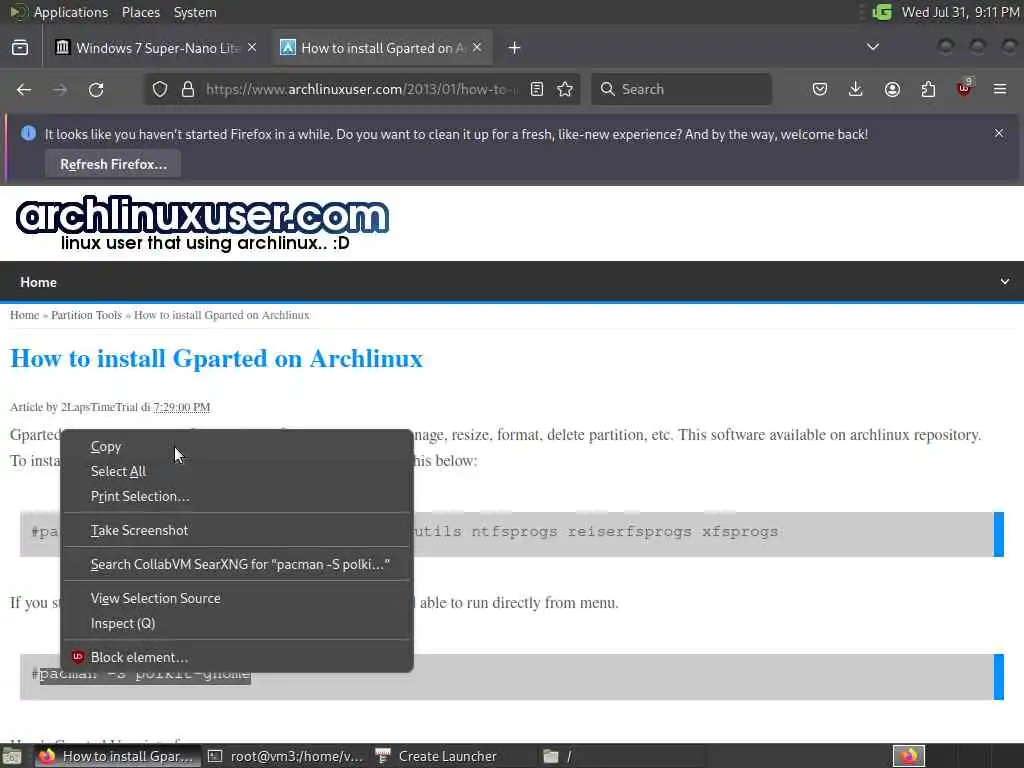Open the Downloads panel icon
The width and height of the screenshot is (1024, 768).
pyautogui.click(x=856, y=89)
